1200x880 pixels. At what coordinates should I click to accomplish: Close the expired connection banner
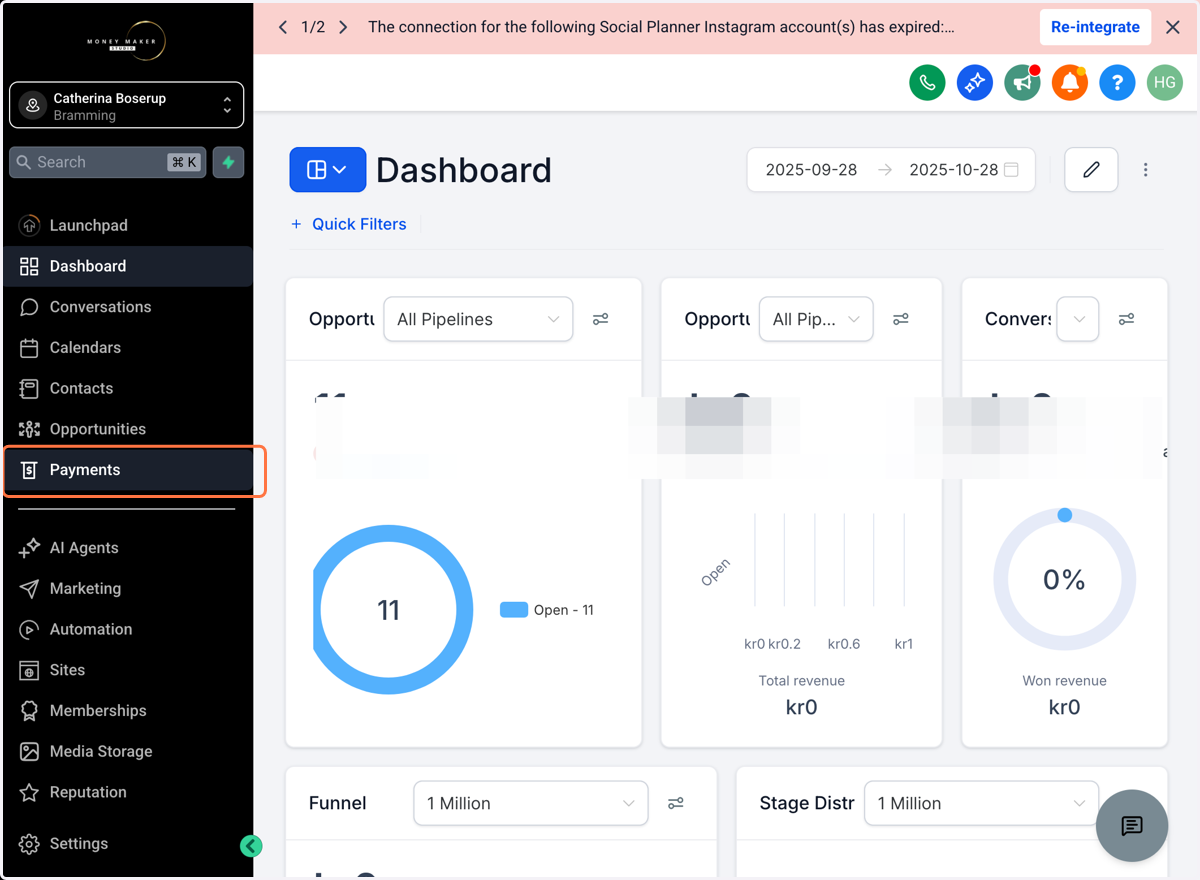click(x=1173, y=27)
